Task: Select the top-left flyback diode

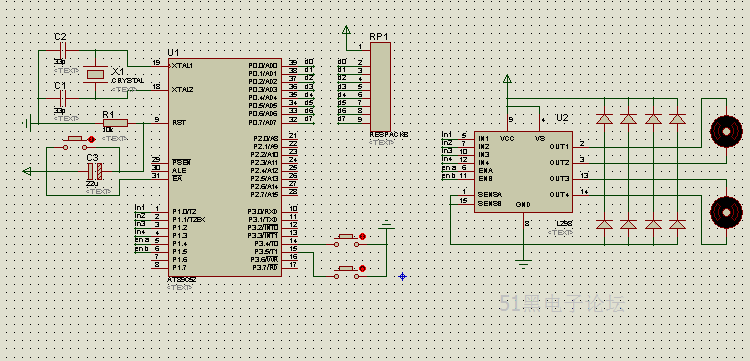Action: click(x=605, y=118)
